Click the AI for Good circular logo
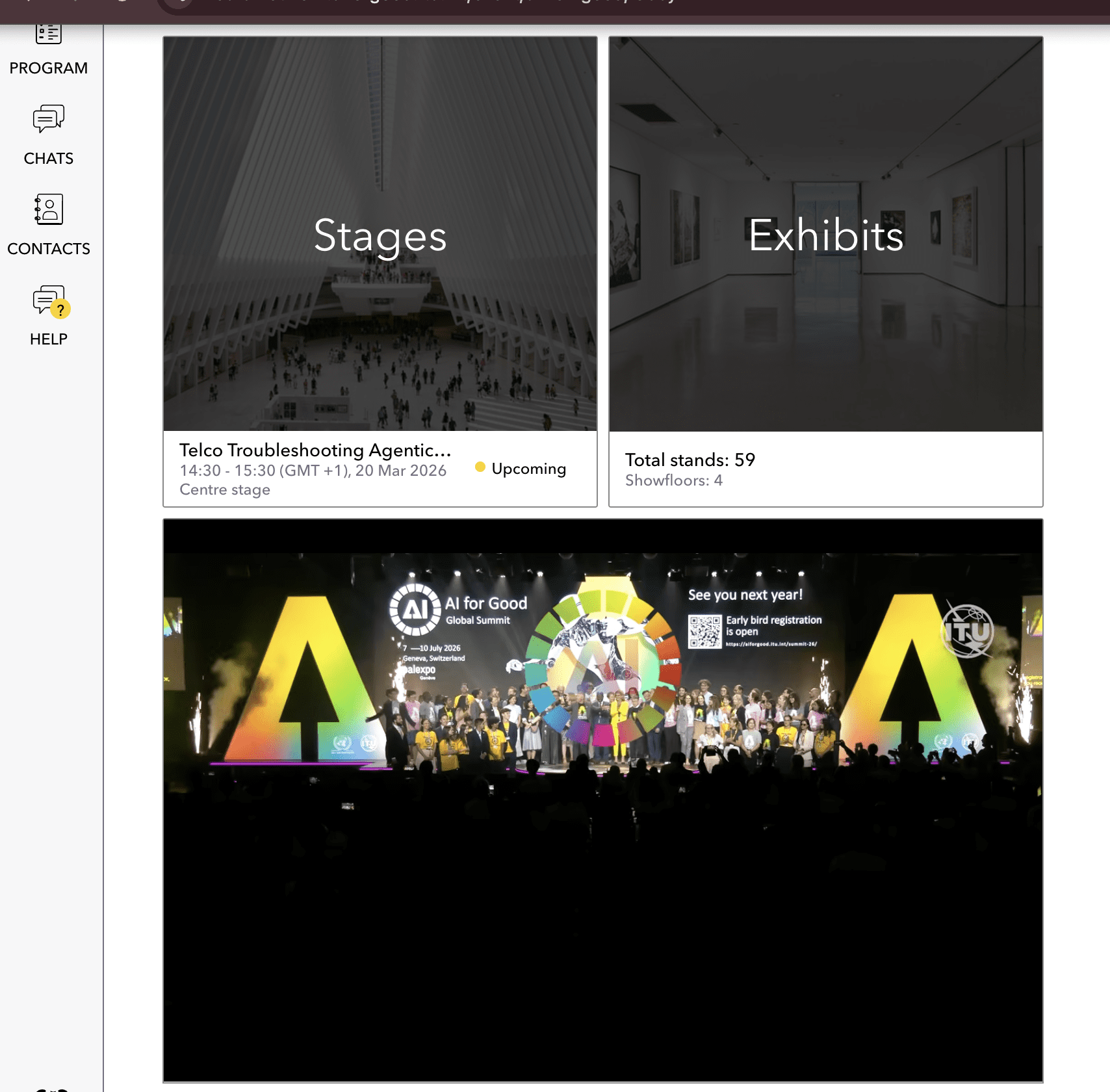The width and height of the screenshot is (1110, 1092). coord(415,609)
